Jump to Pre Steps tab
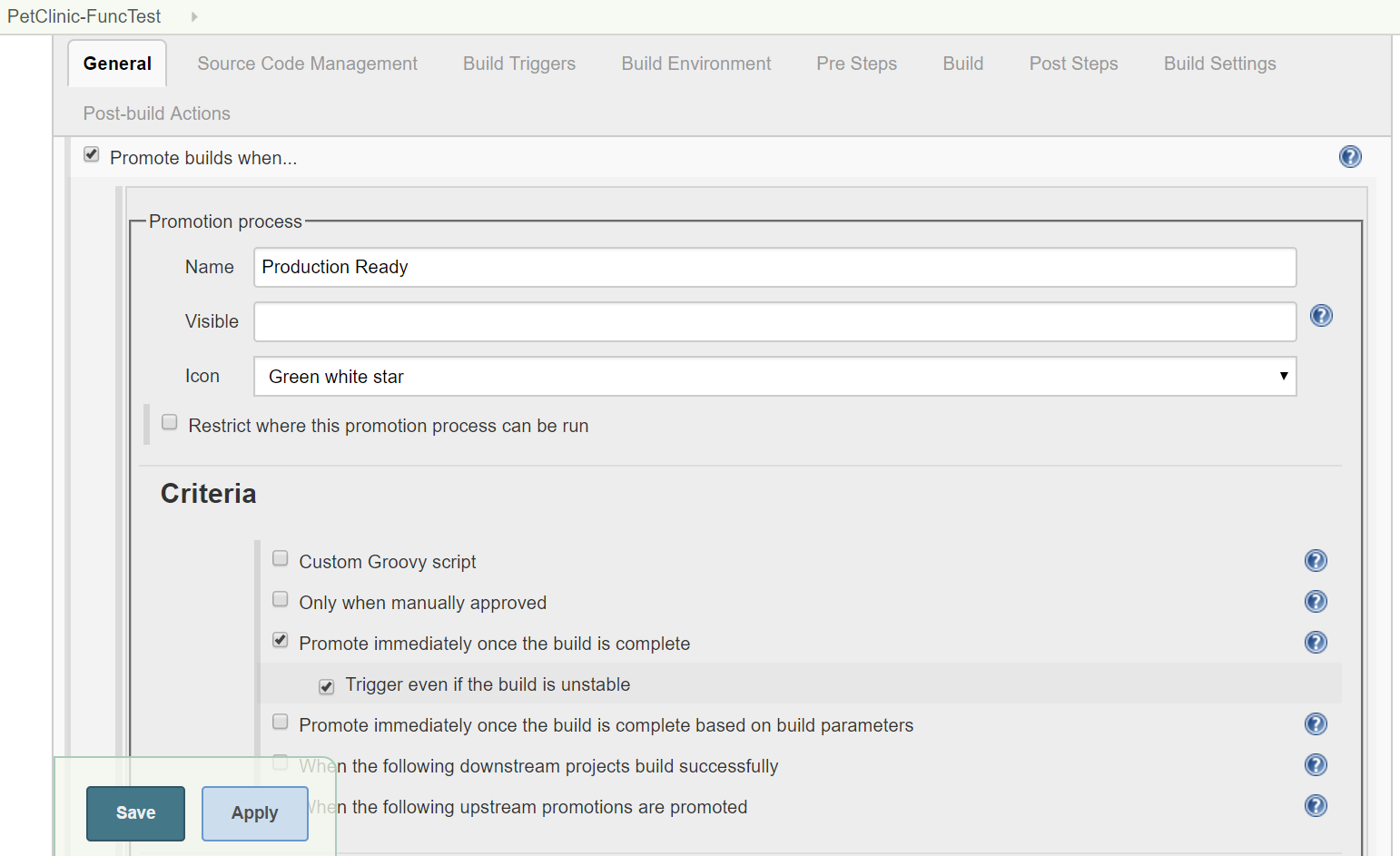Viewport: 1400px width, 856px height. pyautogui.click(x=857, y=64)
